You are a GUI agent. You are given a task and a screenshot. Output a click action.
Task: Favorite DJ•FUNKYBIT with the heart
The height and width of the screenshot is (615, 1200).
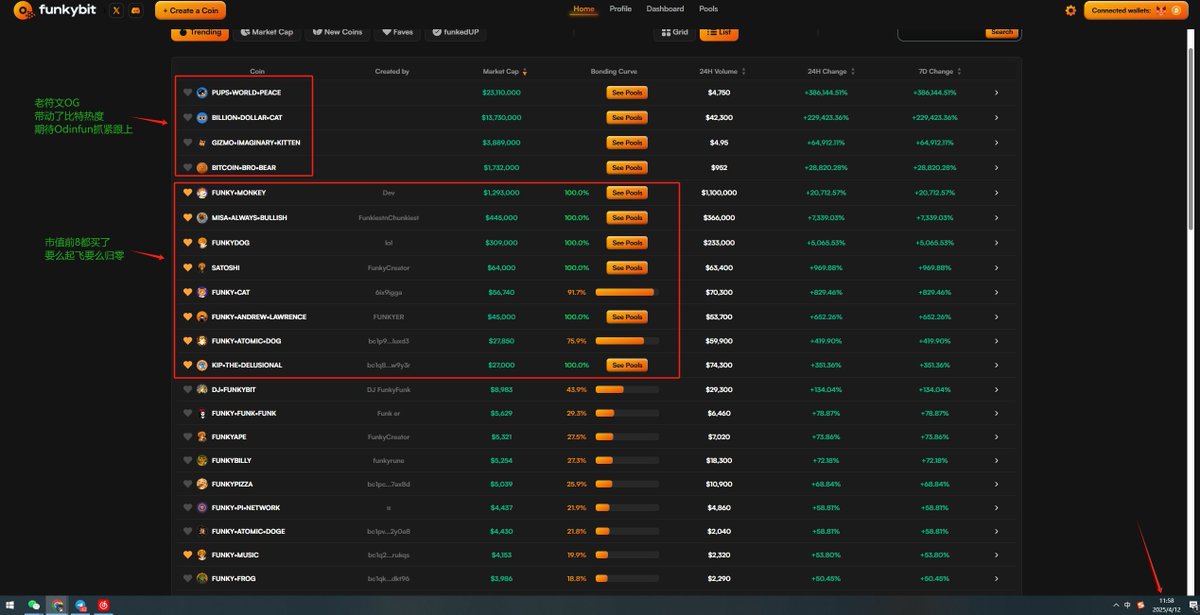(187, 389)
